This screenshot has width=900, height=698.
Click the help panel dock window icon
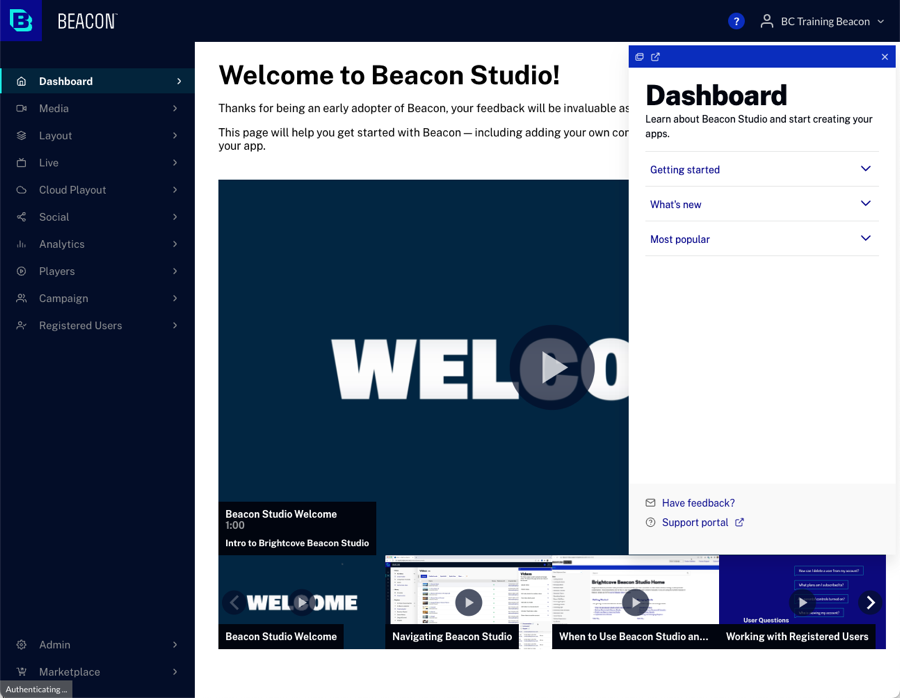(x=639, y=57)
